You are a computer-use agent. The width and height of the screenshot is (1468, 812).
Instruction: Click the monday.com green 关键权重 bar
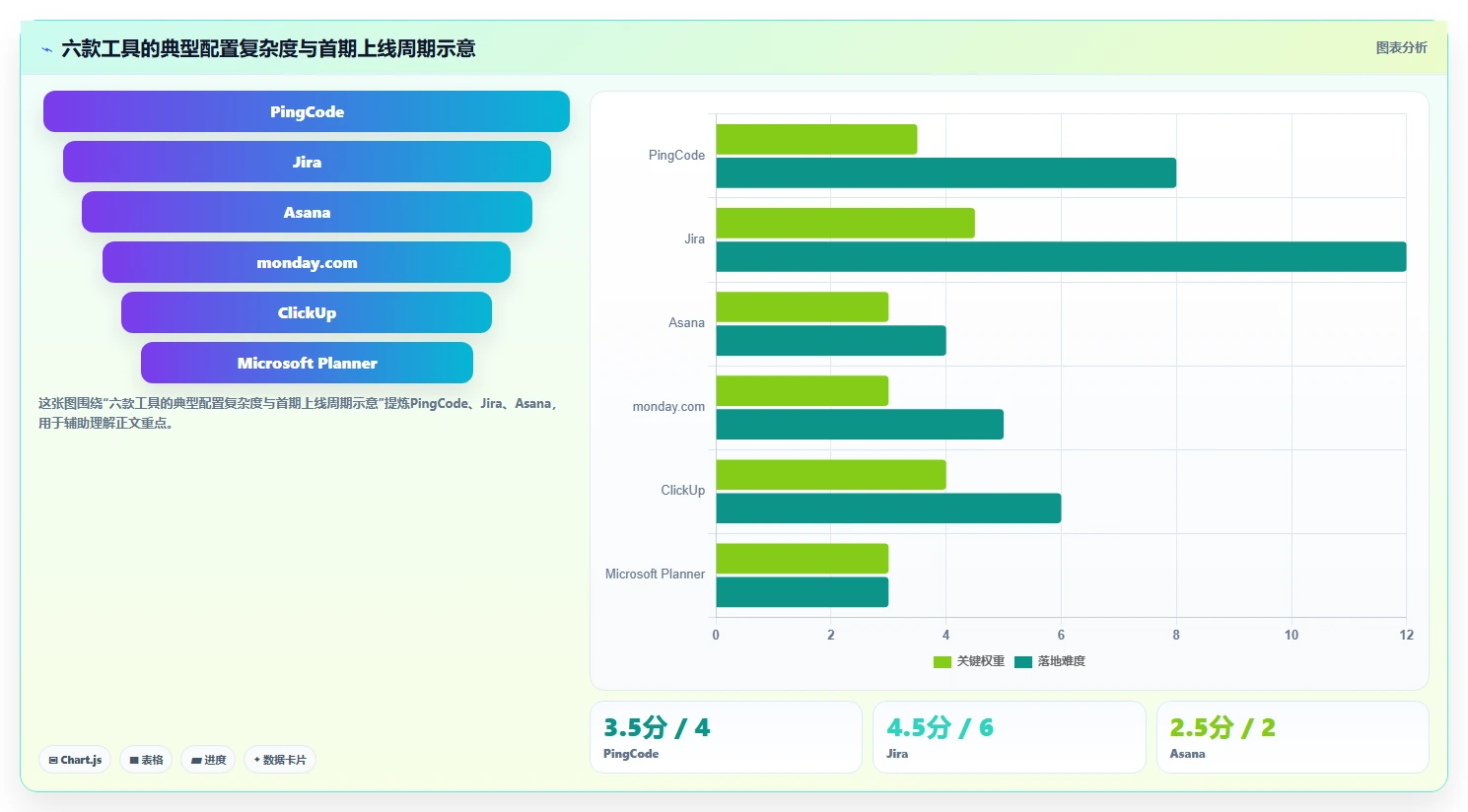(802, 390)
